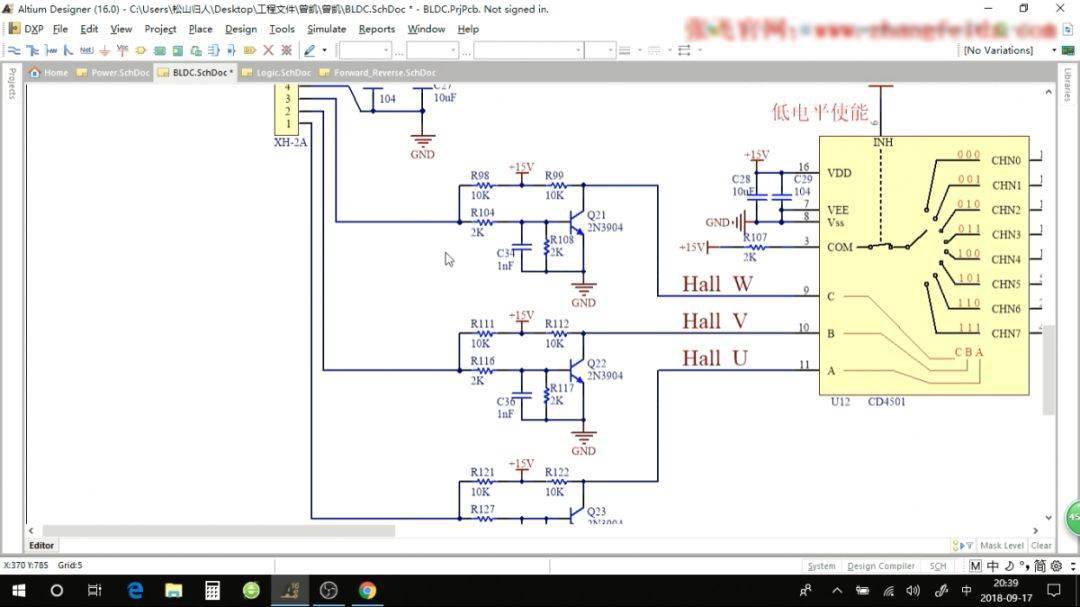Image resolution: width=1080 pixels, height=607 pixels.
Task: Click the horizontal scrollbar thumb
Action: pyautogui.click(x=218, y=531)
